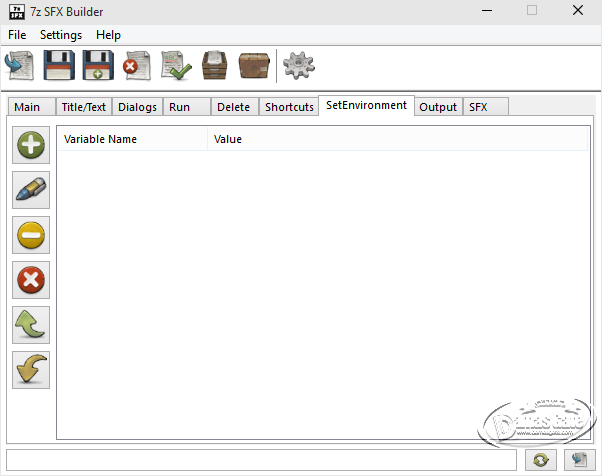Click the Save floppy disk icon
This screenshot has width=602, height=476.
(x=59, y=66)
